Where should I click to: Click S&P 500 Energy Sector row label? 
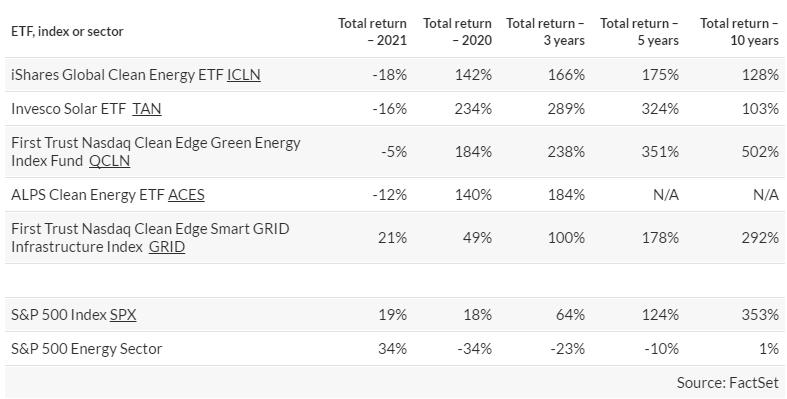tap(86, 349)
